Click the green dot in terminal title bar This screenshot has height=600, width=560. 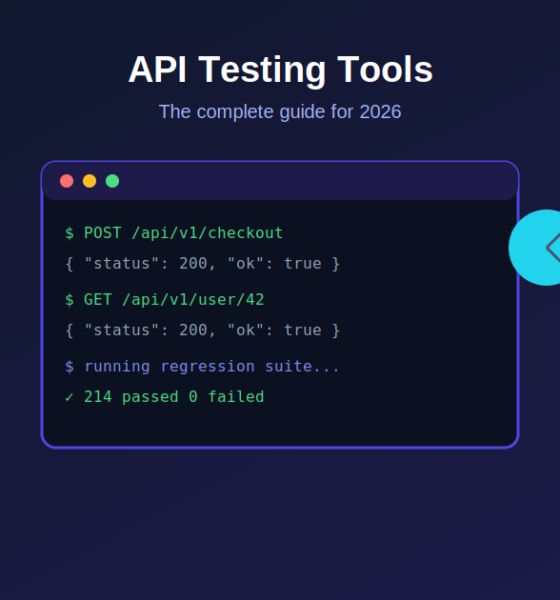click(x=113, y=181)
